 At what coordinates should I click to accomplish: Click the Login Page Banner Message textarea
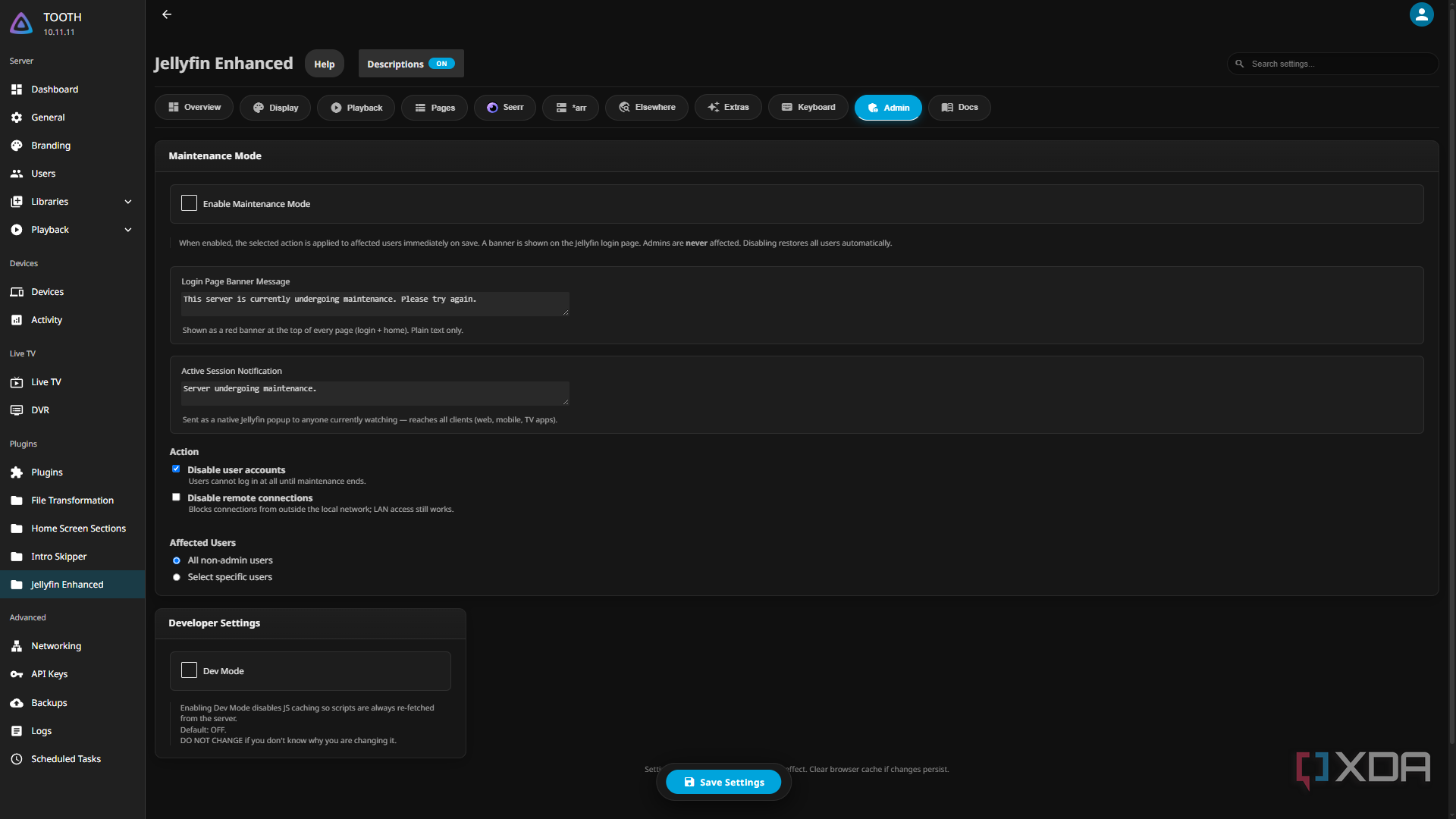tap(375, 303)
